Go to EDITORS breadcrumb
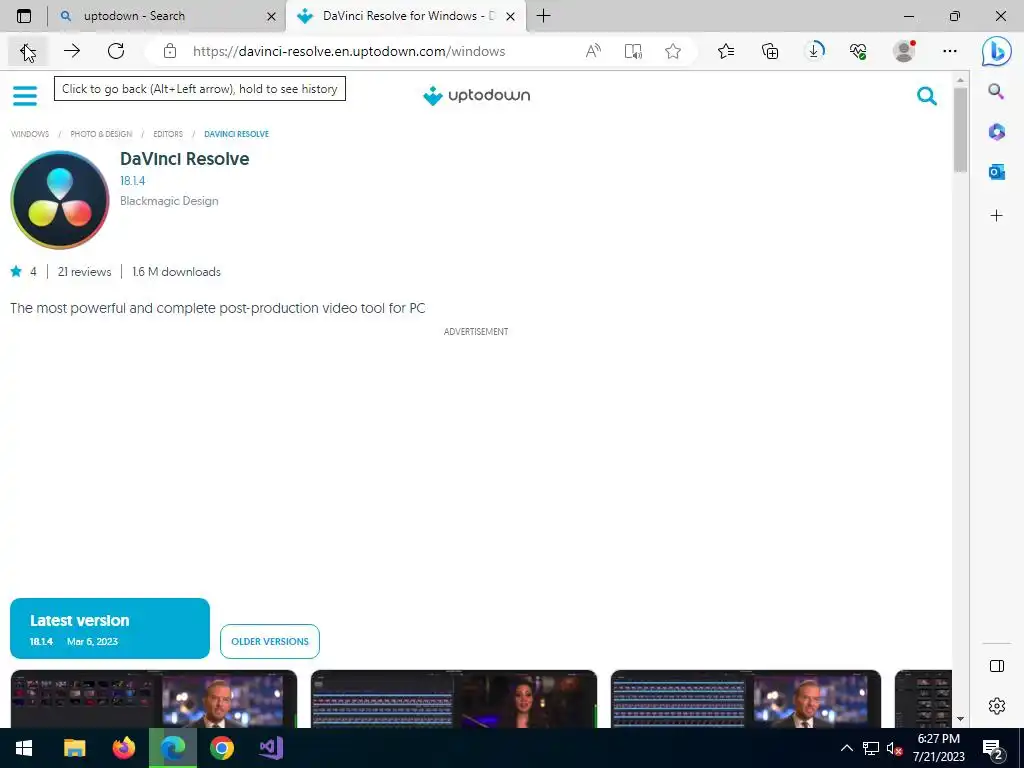This screenshot has height=768, width=1024. 168,134
